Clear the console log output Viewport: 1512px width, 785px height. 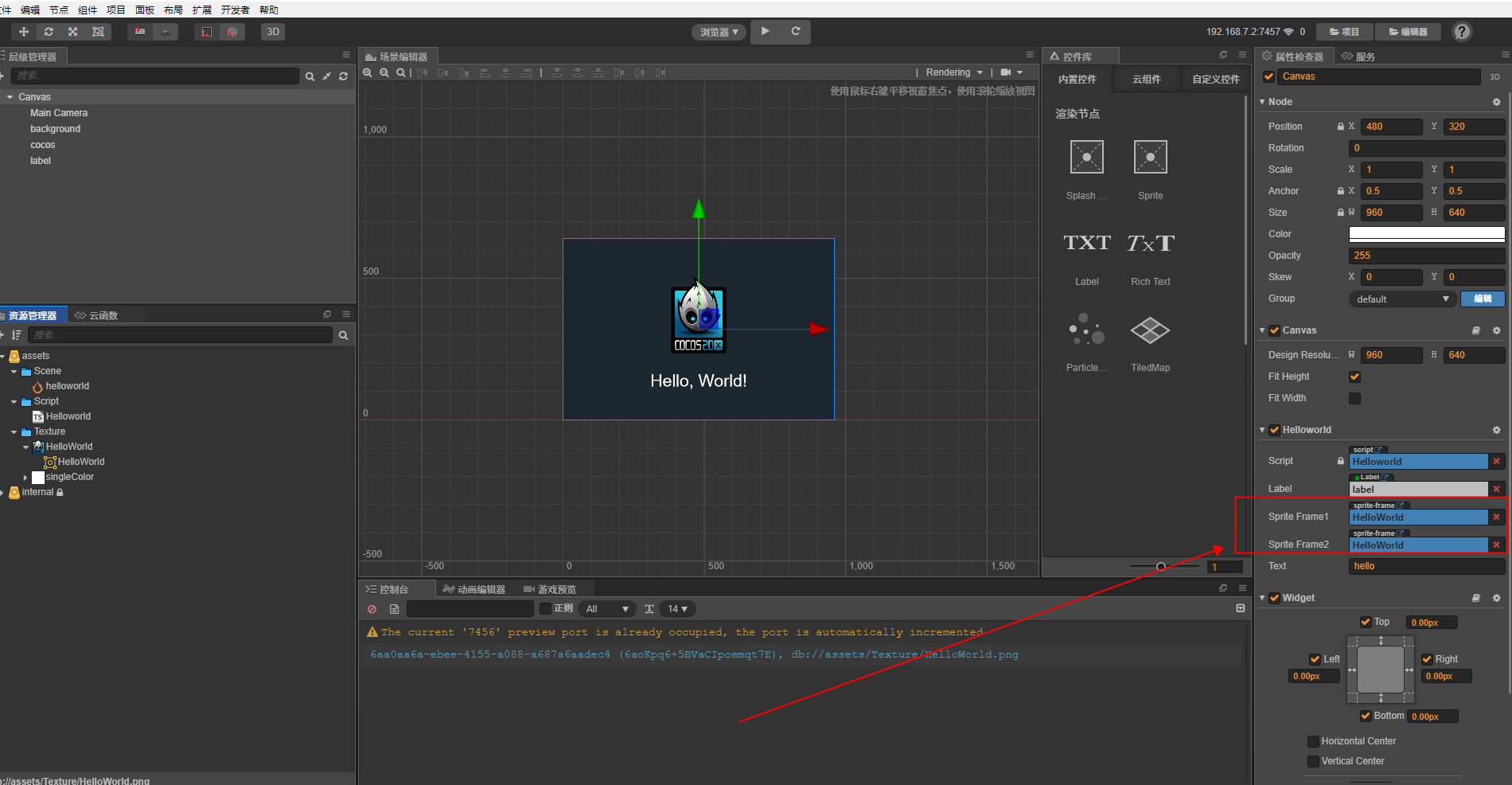pos(372,609)
